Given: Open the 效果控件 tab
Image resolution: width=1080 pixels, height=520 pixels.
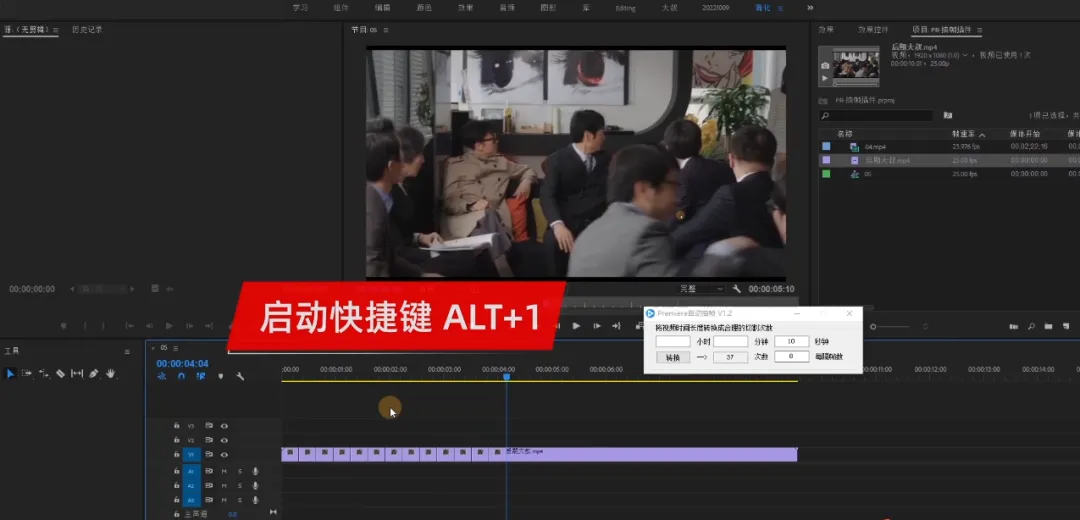Looking at the screenshot, I should [x=873, y=30].
